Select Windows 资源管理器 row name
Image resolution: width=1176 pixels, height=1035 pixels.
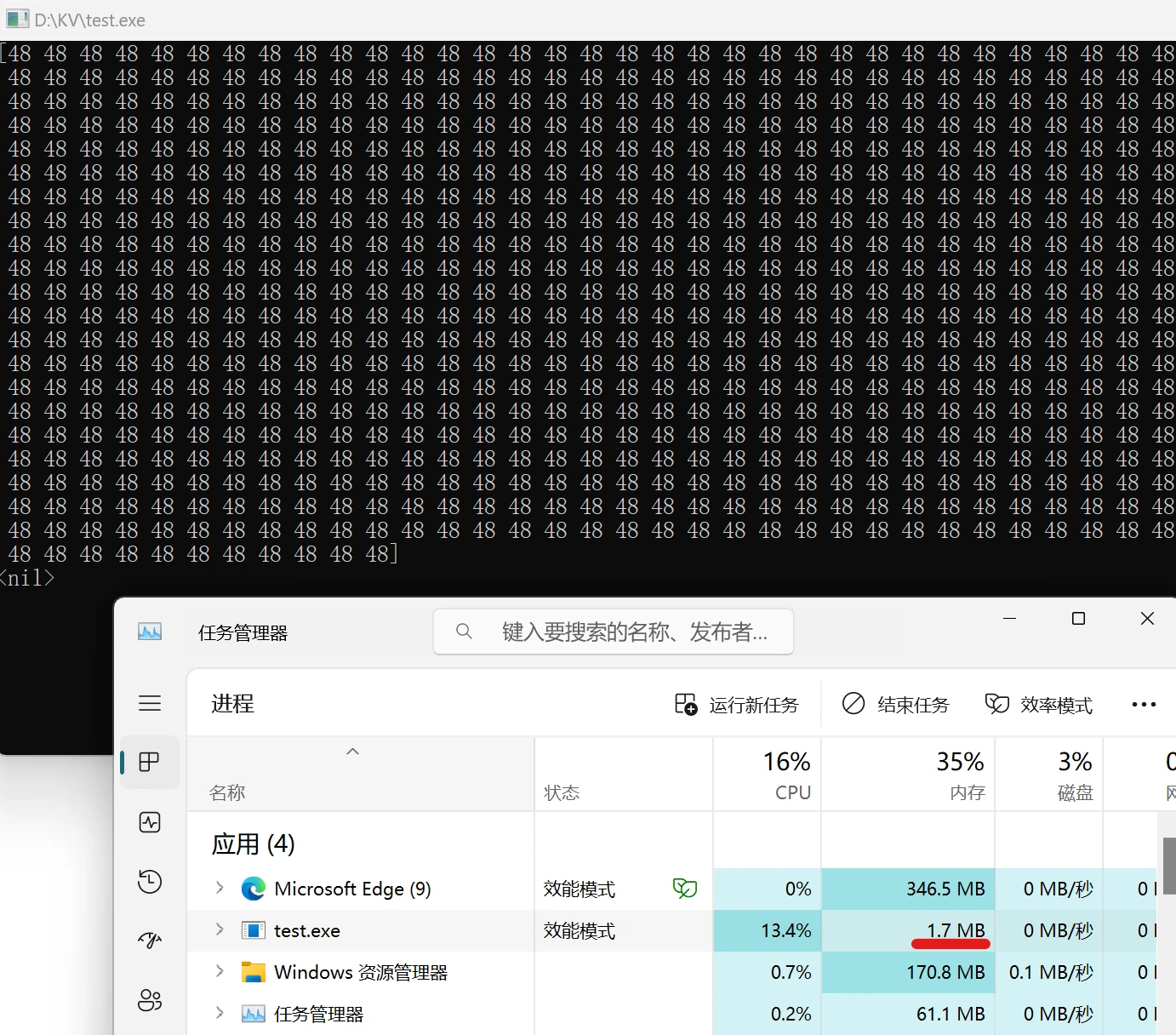361,972
